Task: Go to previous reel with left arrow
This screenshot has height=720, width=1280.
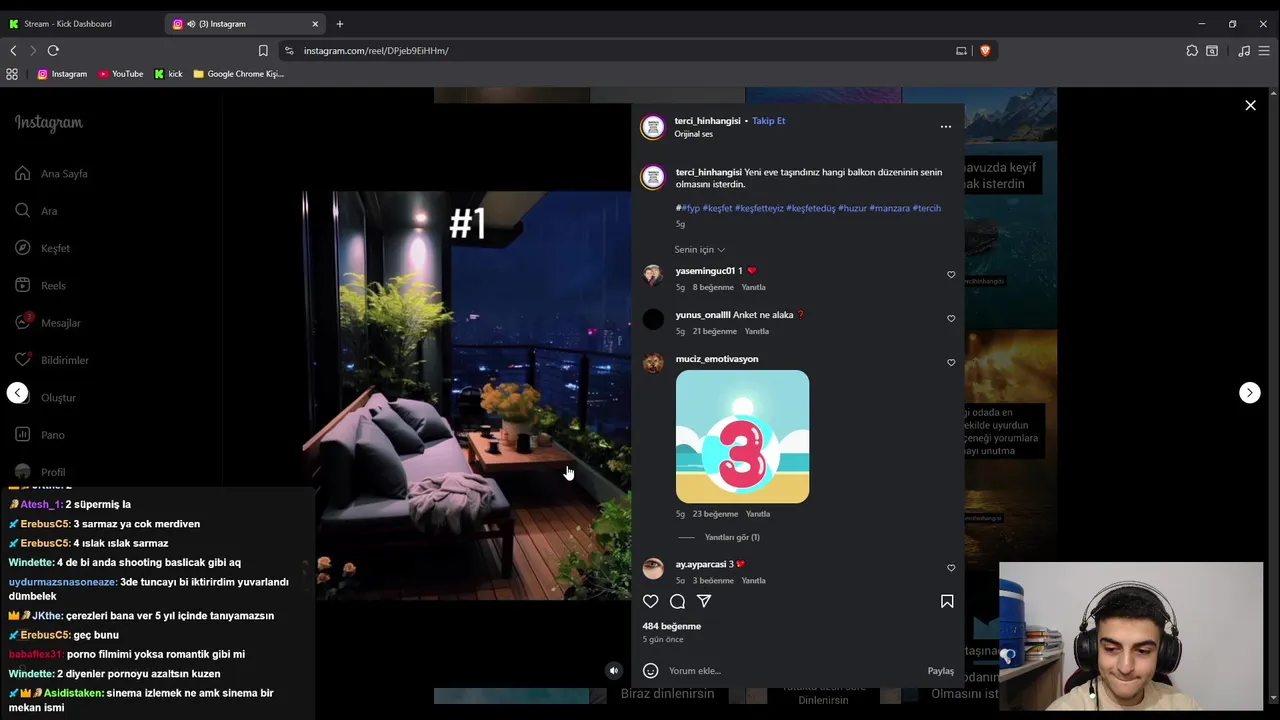Action: click(18, 393)
